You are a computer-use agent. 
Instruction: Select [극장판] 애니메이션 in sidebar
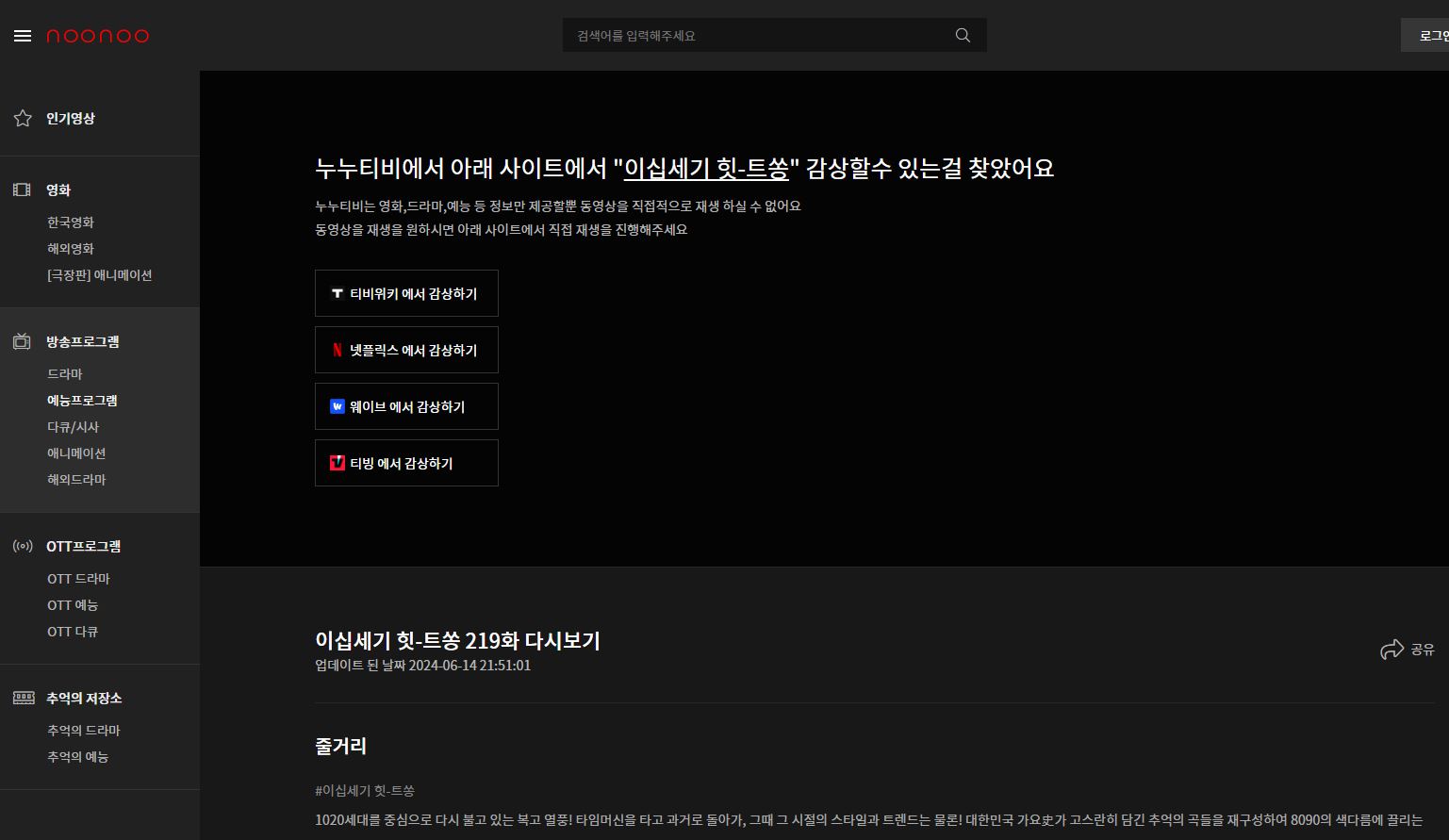[100, 274]
